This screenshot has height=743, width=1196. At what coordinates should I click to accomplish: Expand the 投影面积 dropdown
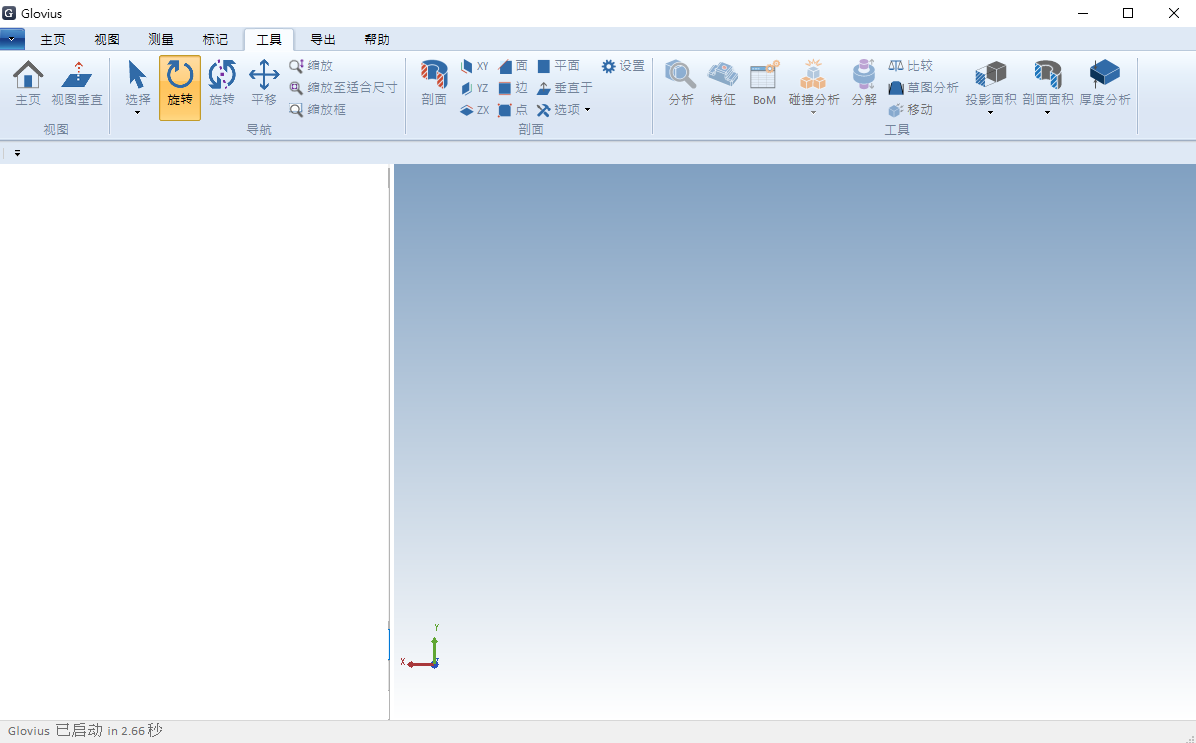990,113
